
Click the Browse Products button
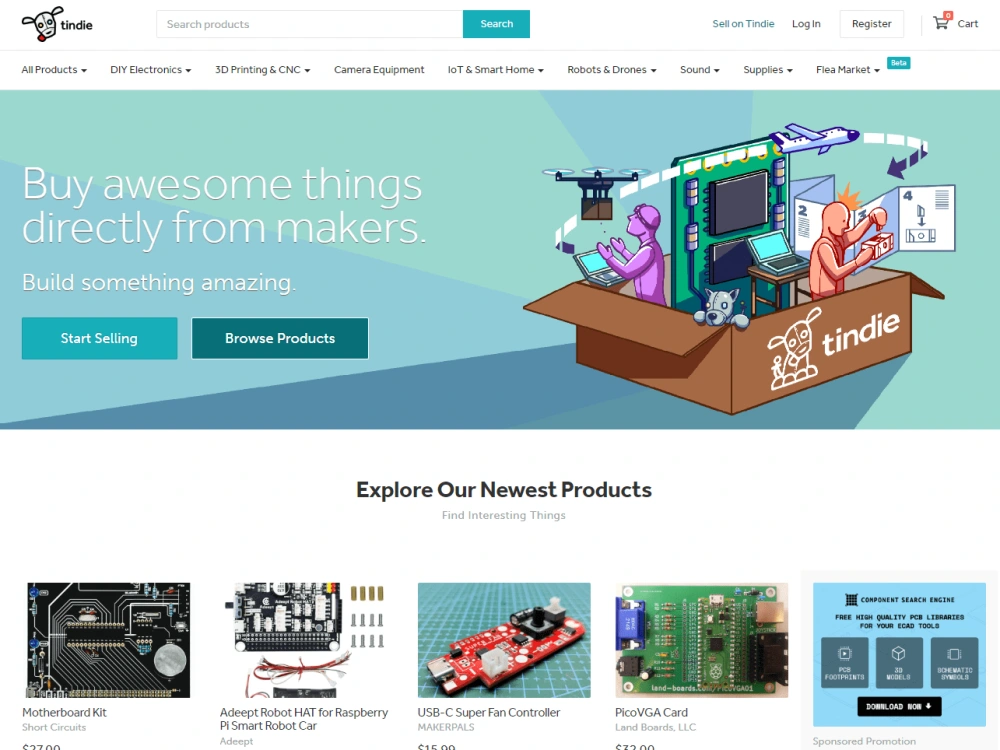pos(280,338)
